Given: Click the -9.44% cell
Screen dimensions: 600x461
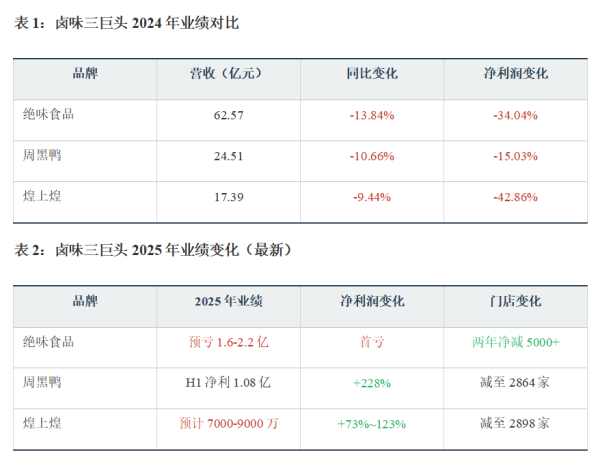Looking at the screenshot, I should click(372, 197).
